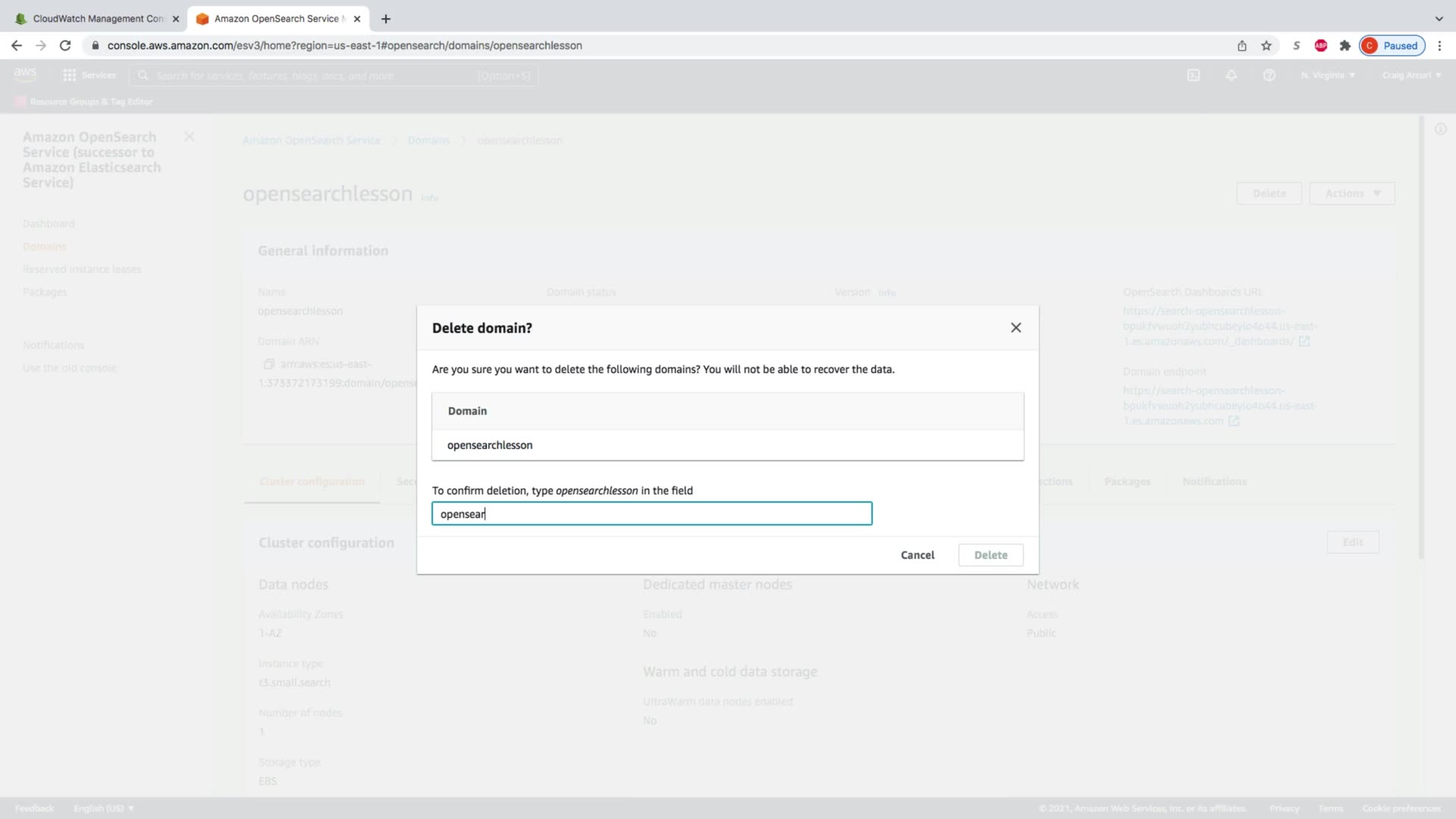This screenshot has width=1456, height=819.
Task: Close the Amazon OpenSearch Service tab
Action: (357, 19)
